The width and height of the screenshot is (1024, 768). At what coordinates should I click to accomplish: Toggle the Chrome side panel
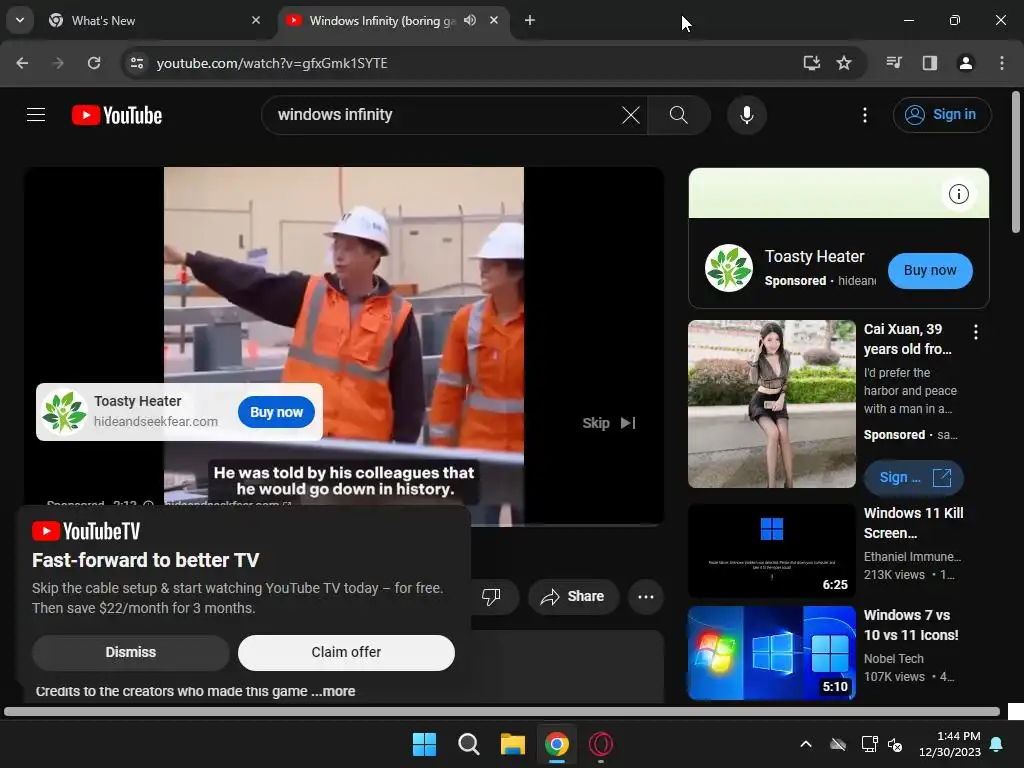(930, 63)
